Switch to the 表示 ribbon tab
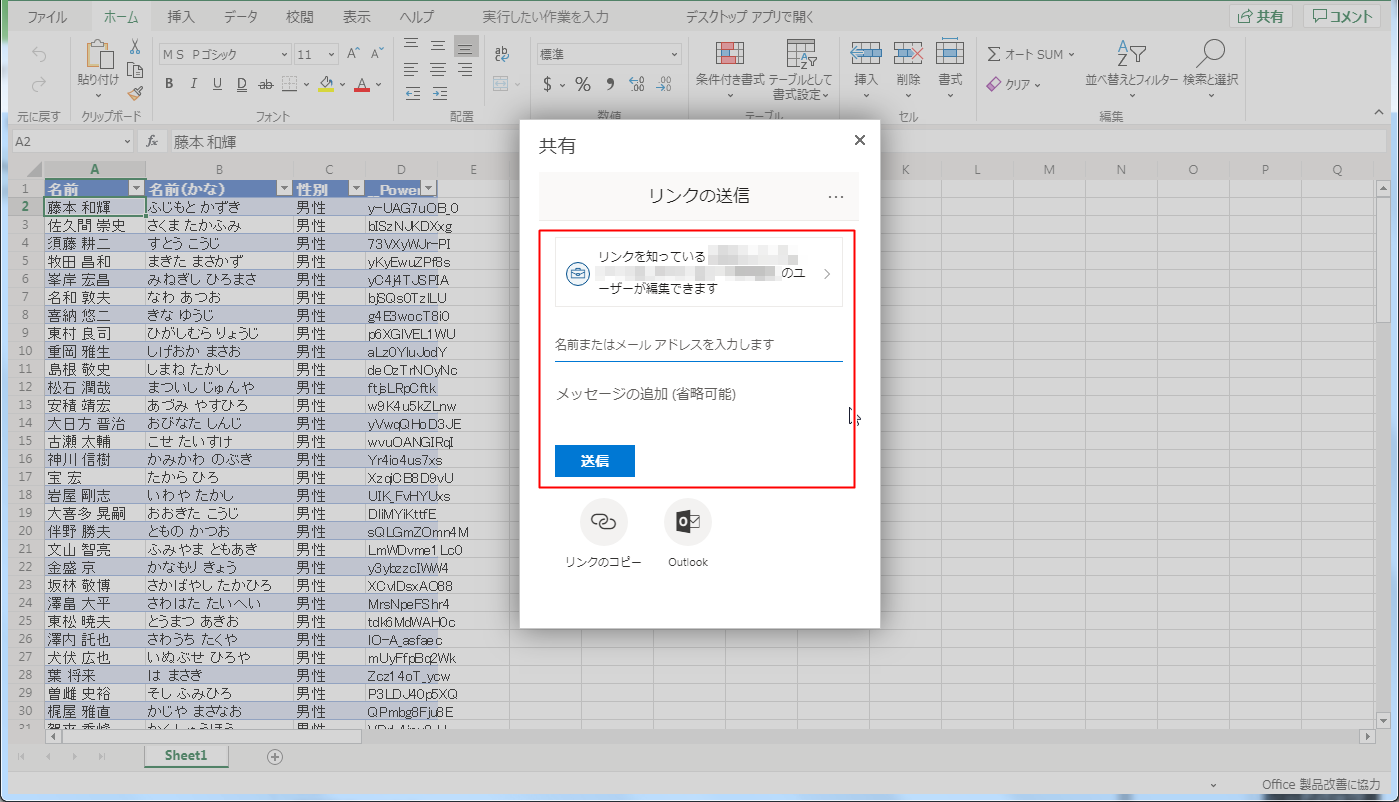The width and height of the screenshot is (1399, 802). [356, 17]
